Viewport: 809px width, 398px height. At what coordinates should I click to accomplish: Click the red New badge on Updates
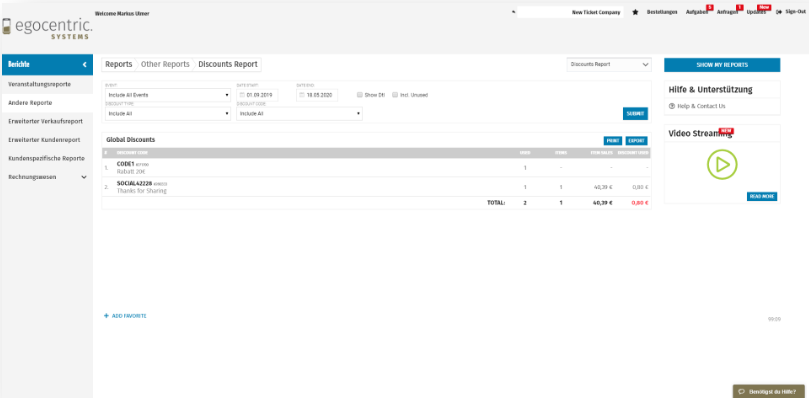pyautogui.click(x=764, y=7)
